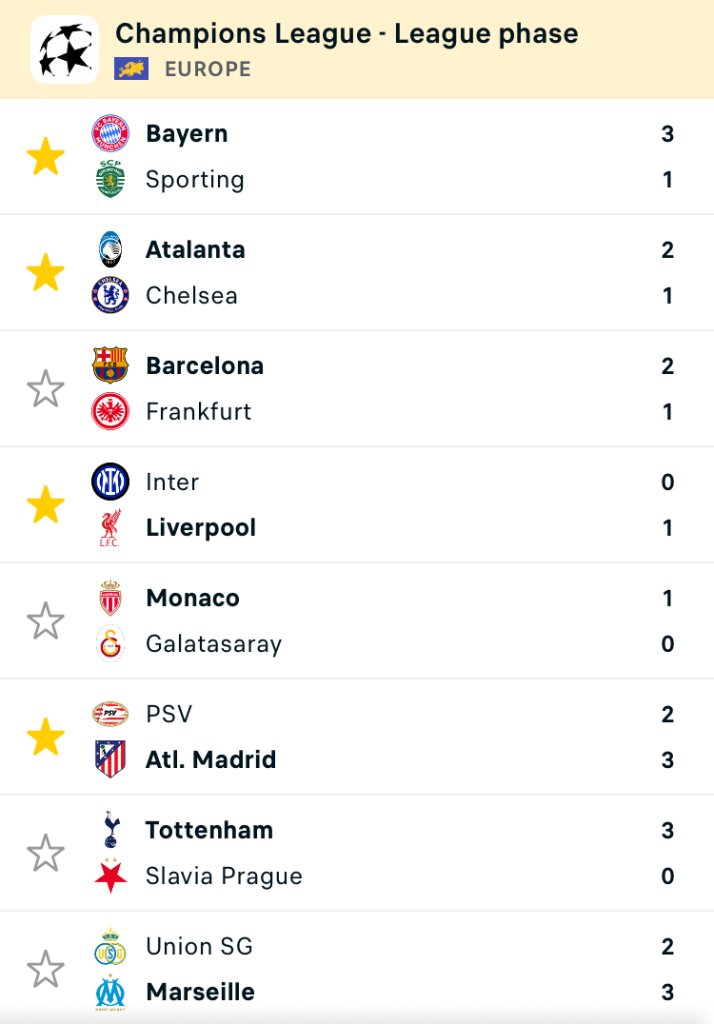Click the Marseille club crest
Viewport: 714px width, 1024px height.
[x=110, y=992]
